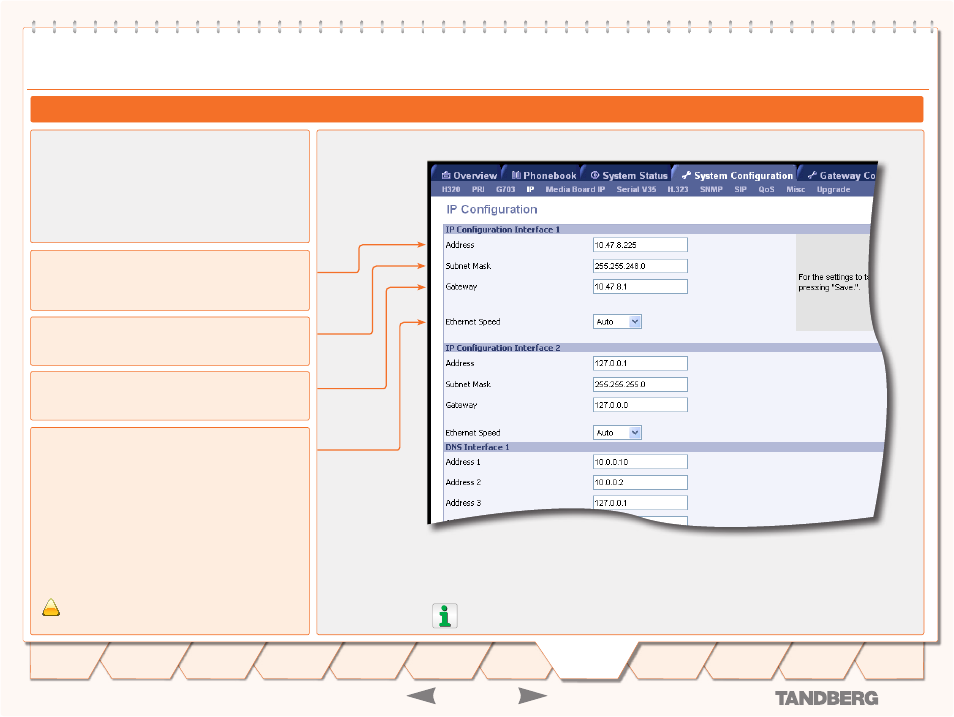The height and width of the screenshot is (717, 954).
Task: Open the Gateway Configuration tab
Action: click(x=840, y=175)
